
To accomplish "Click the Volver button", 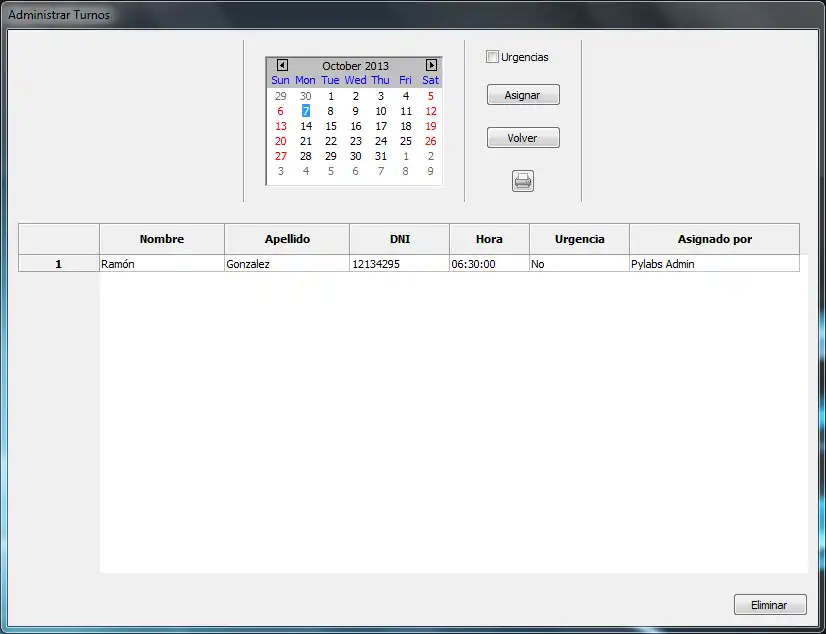I will click(x=523, y=138).
